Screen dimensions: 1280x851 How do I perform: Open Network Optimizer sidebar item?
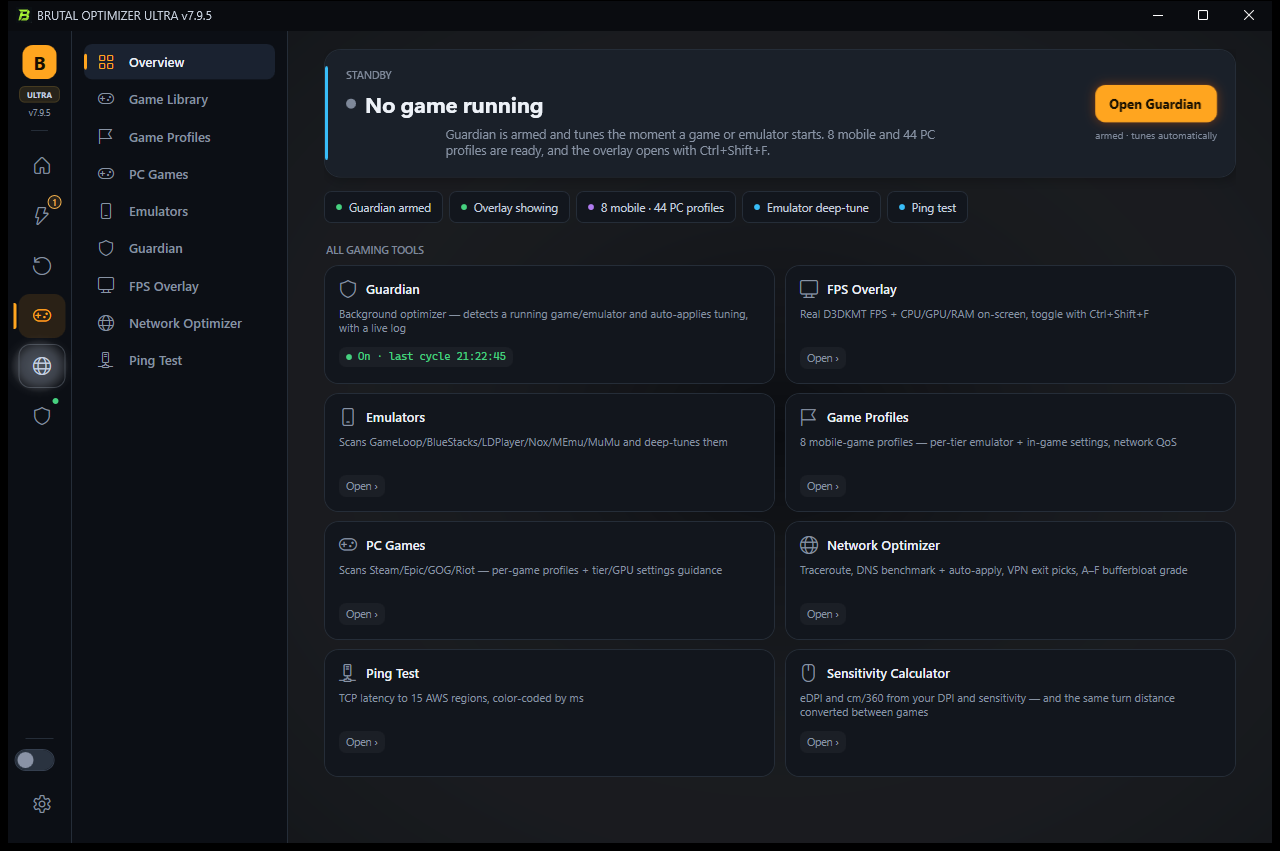coord(180,323)
